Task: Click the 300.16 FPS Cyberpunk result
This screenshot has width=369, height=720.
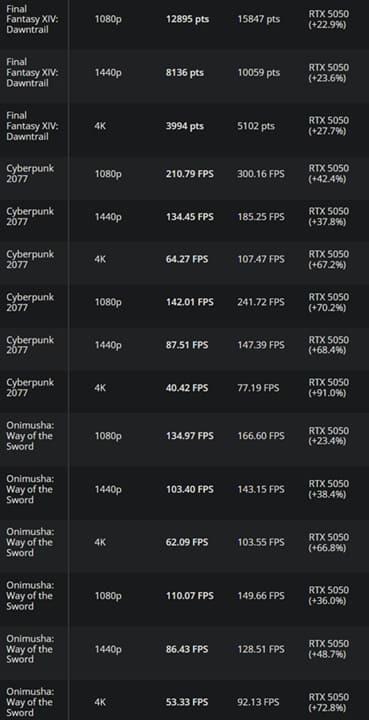Action: pos(261,174)
